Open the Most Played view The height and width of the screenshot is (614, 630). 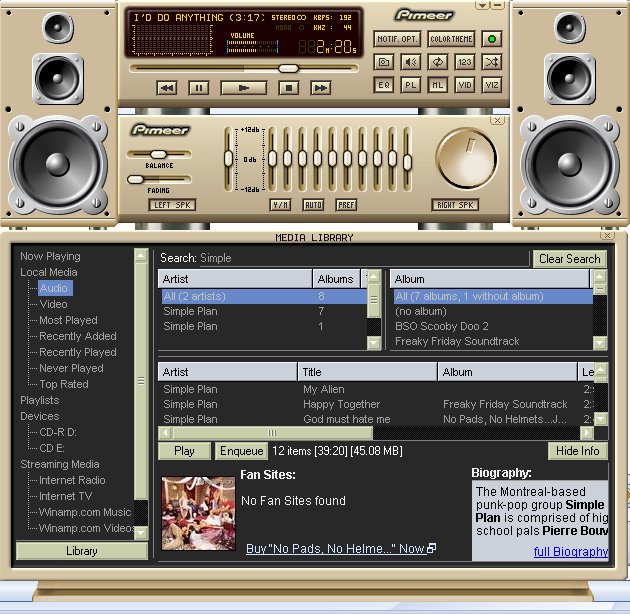[x=68, y=320]
